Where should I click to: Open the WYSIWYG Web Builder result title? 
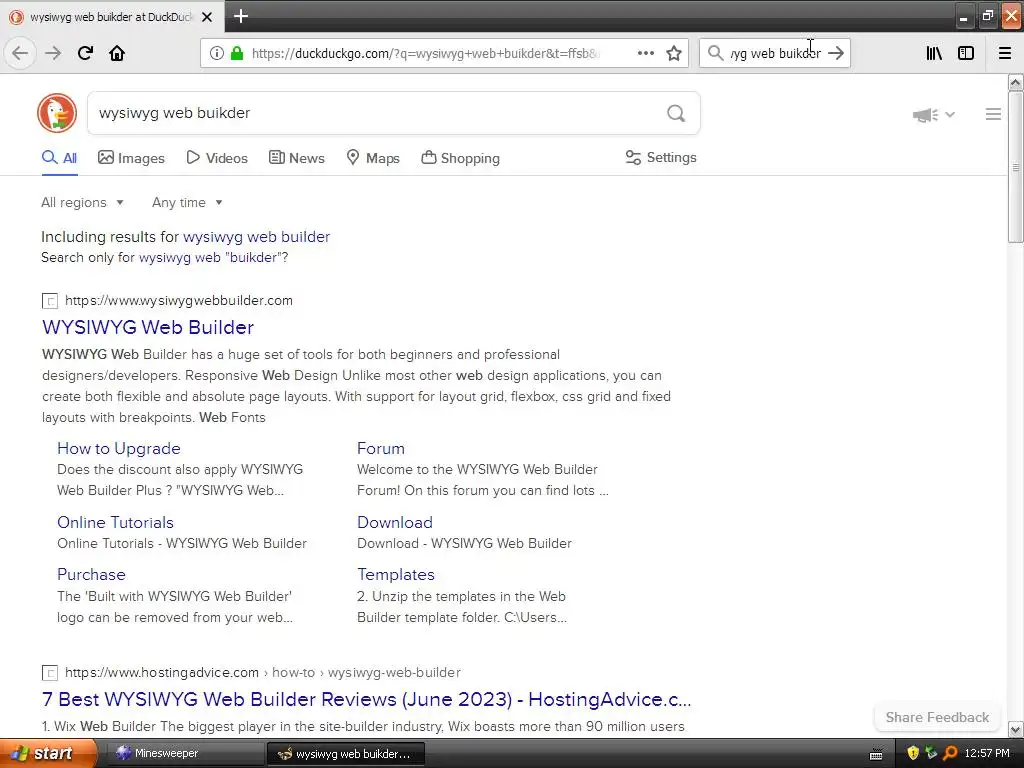pyautogui.click(x=148, y=327)
